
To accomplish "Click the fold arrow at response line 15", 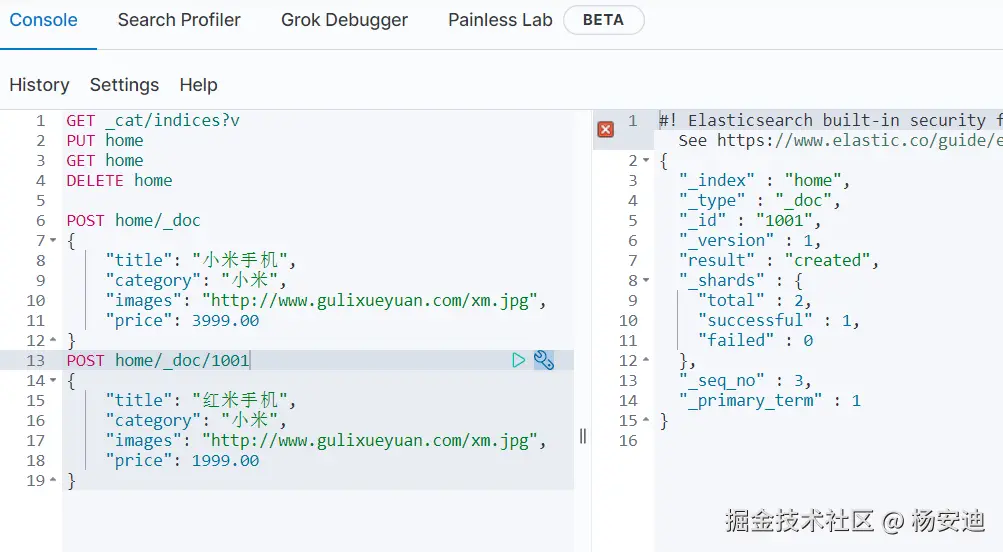I will pyautogui.click(x=646, y=421).
